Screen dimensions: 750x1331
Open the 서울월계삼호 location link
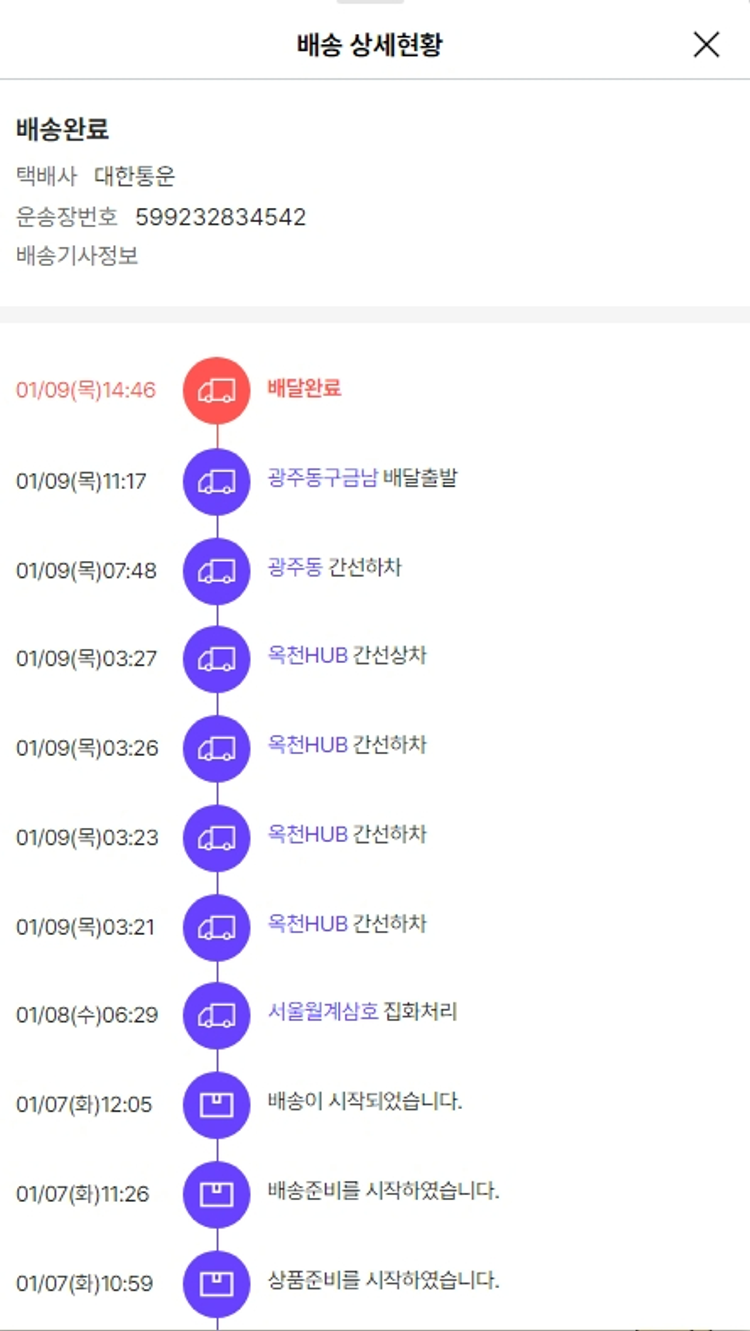[323, 1012]
